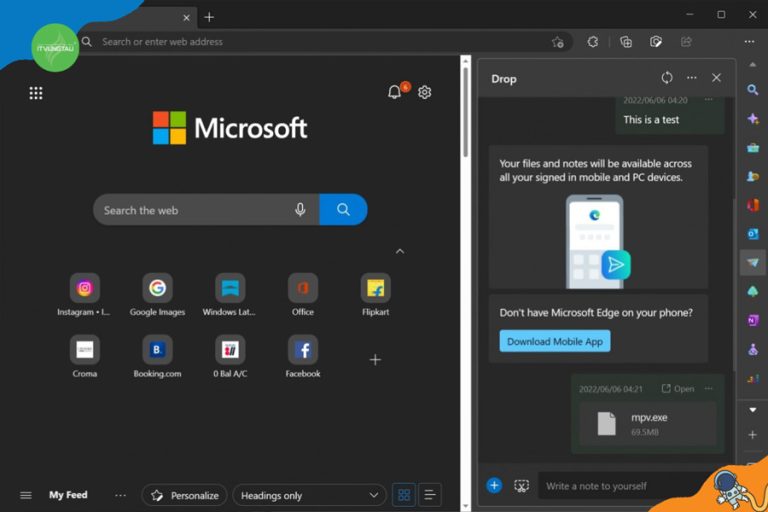Image resolution: width=768 pixels, height=512 pixels.
Task: Open the Google Images quick link tile
Action: [x=157, y=295]
